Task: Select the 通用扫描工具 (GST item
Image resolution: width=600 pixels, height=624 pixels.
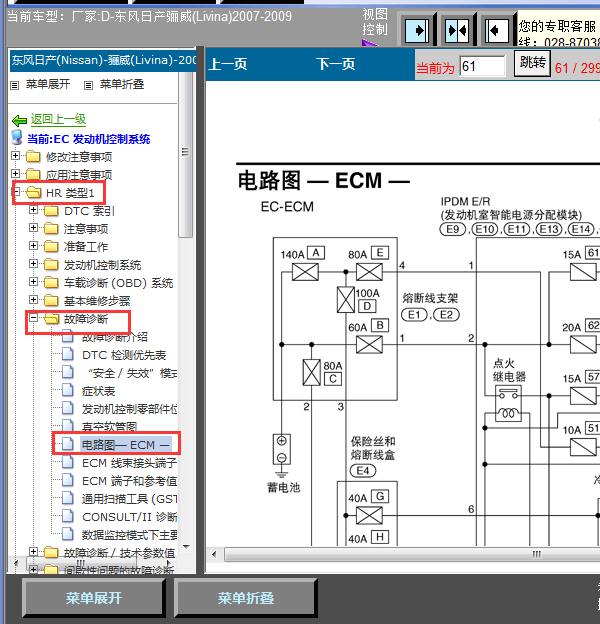Action: click(x=130, y=499)
